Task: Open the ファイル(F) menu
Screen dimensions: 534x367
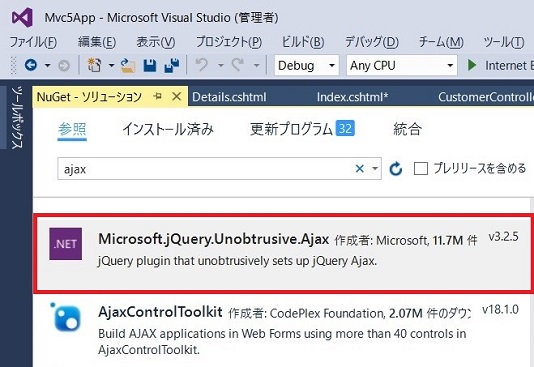Action: [x=33, y=42]
